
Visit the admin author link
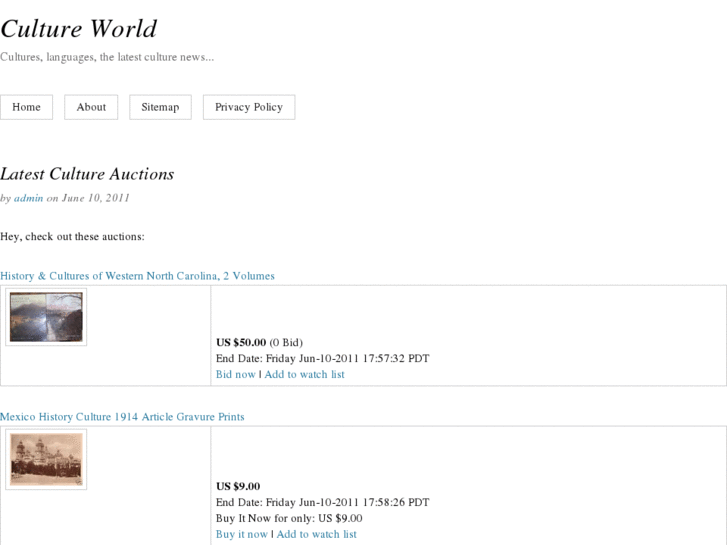point(28,198)
